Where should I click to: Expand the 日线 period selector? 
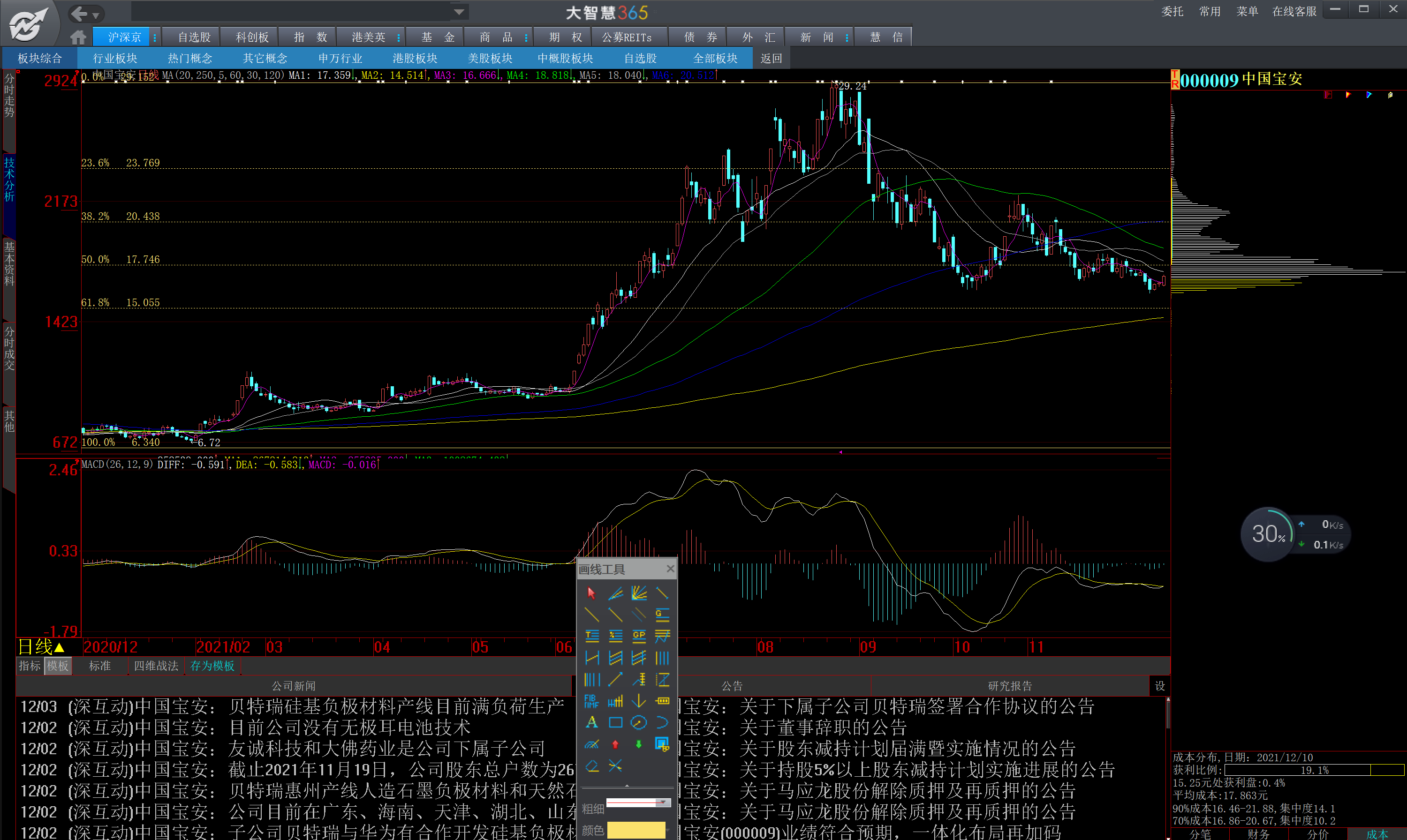pyautogui.click(x=41, y=646)
